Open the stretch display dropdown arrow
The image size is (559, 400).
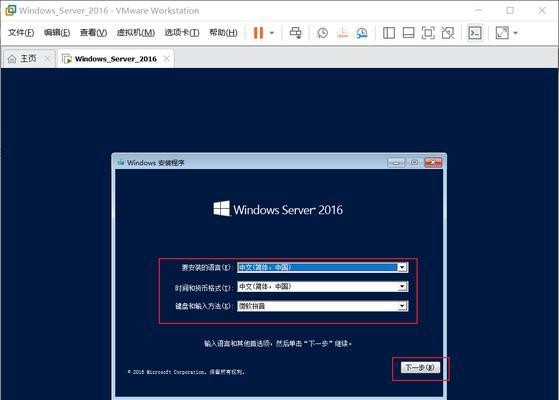click(x=516, y=33)
